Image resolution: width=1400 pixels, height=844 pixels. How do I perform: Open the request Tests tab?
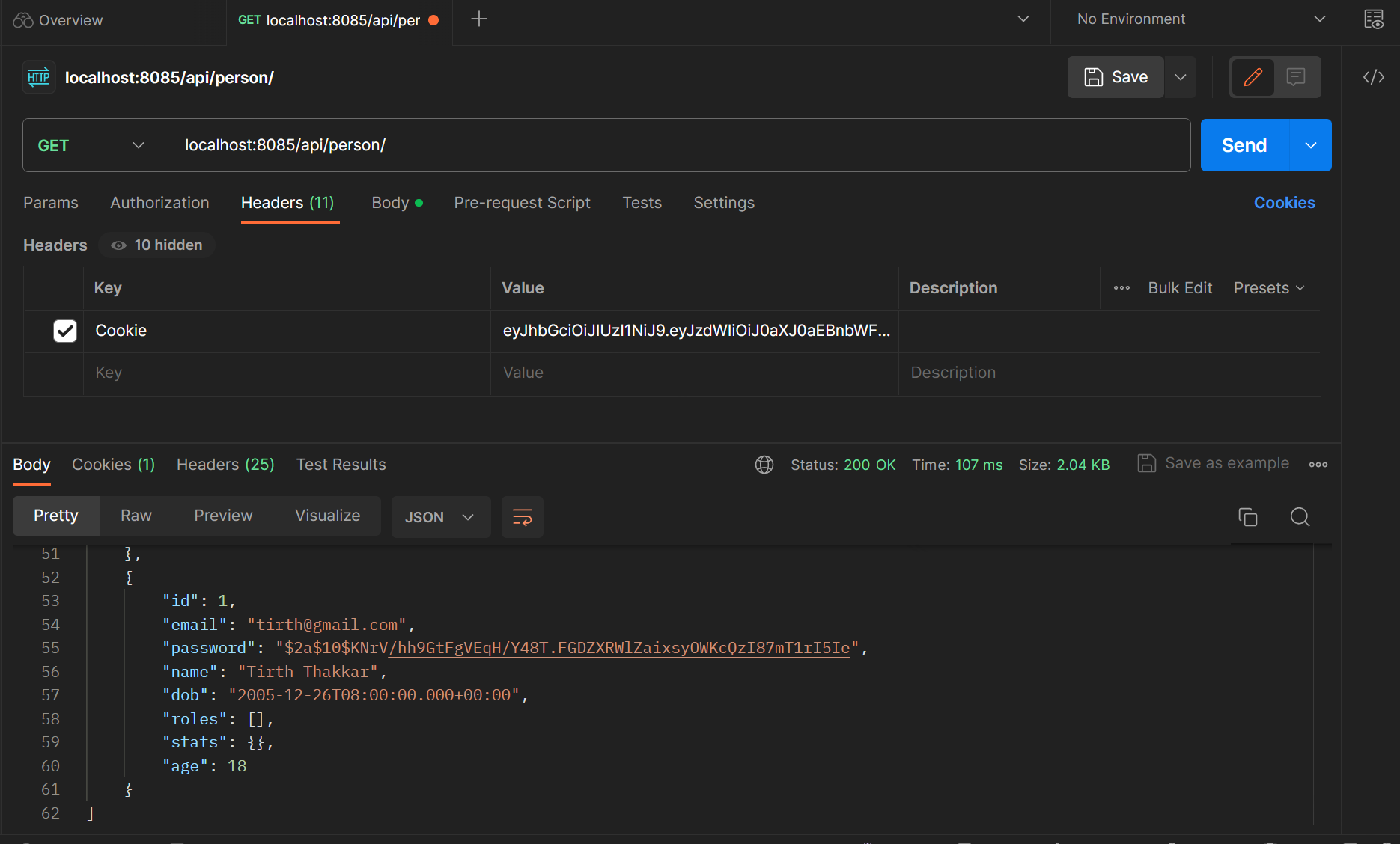coord(642,203)
